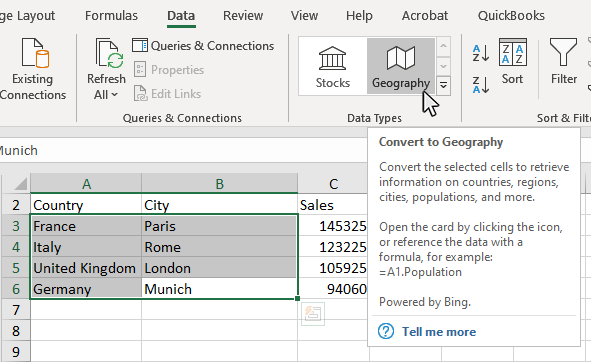Click the greyed Properties button
The height and width of the screenshot is (362, 591).
pos(169,70)
